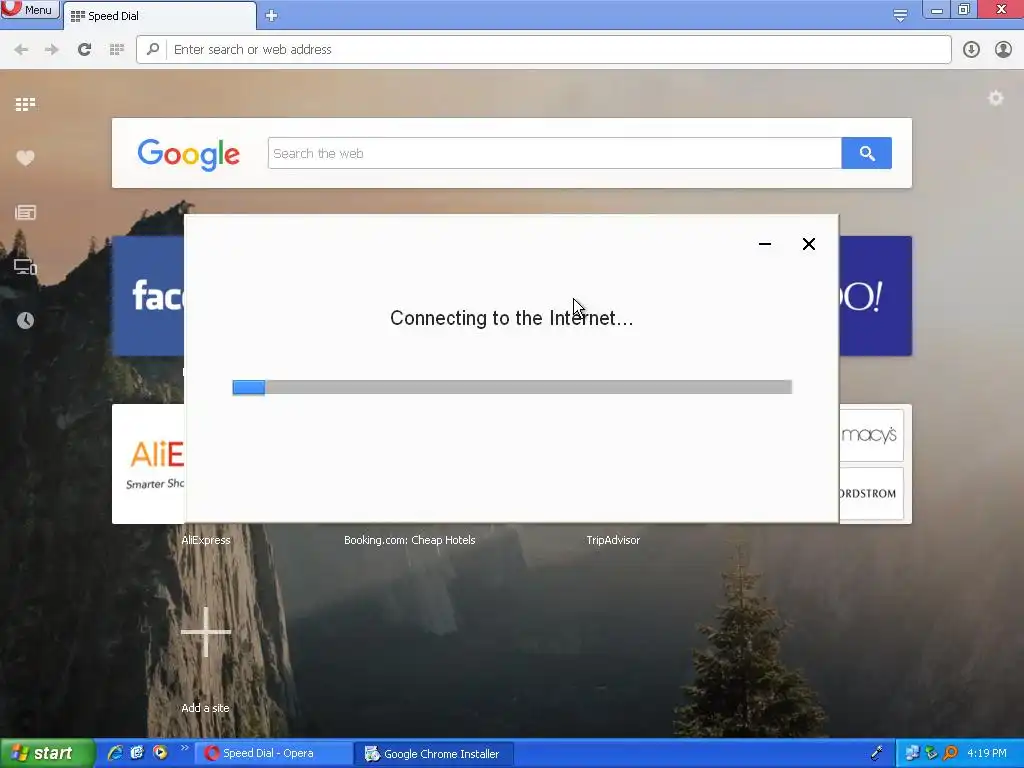
Task: Click Booking.com: Cheap Hotels label
Action: 409,540
